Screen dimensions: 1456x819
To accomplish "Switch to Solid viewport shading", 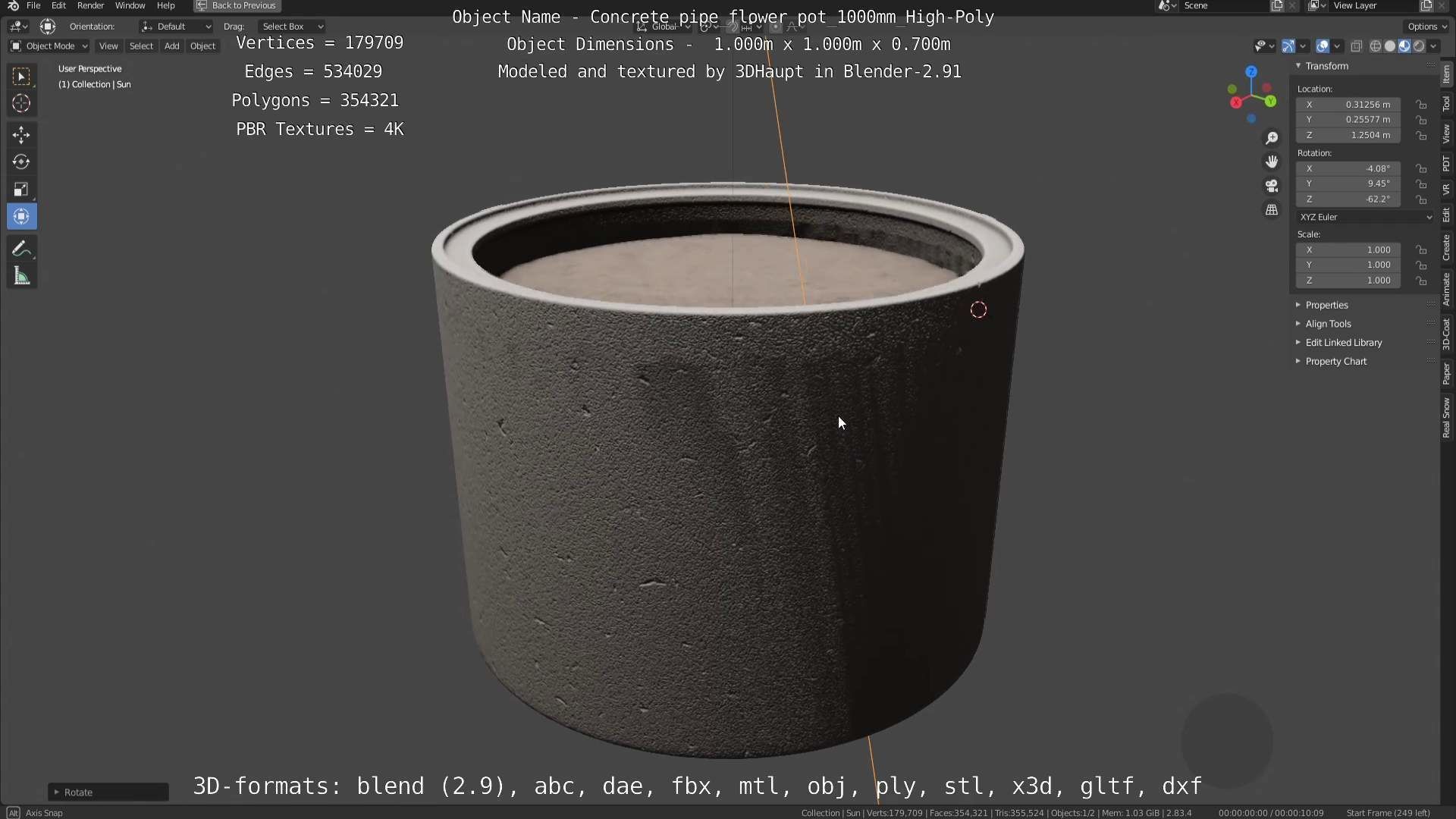I will click(x=1390, y=46).
